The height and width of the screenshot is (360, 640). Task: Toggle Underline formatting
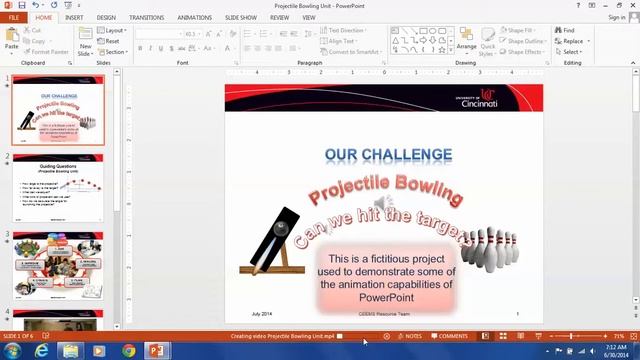click(161, 49)
